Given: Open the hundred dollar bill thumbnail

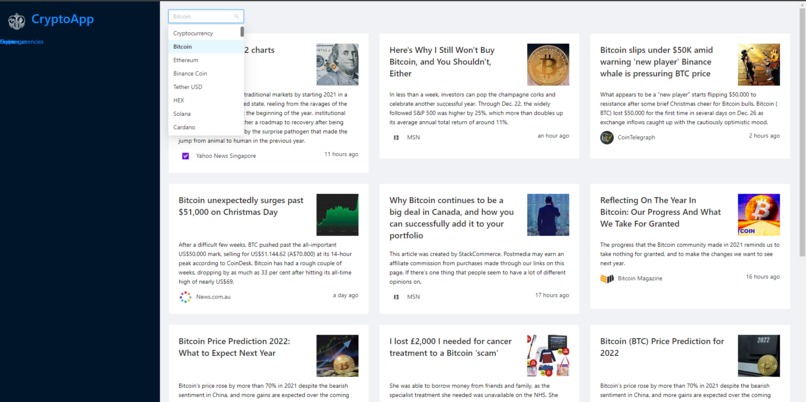Looking at the screenshot, I should tap(337, 64).
